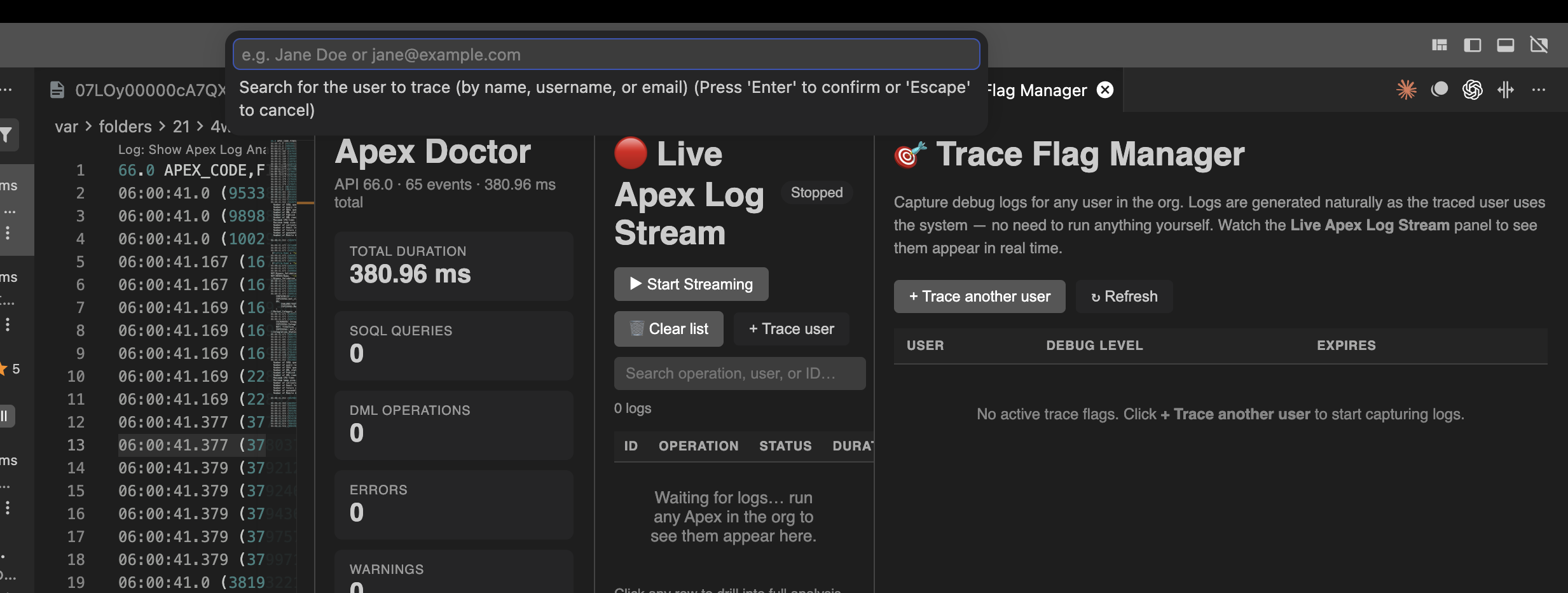This screenshot has width=1568, height=593.
Task: Open the 'folders' breadcrumb segment
Action: pyautogui.click(x=125, y=127)
